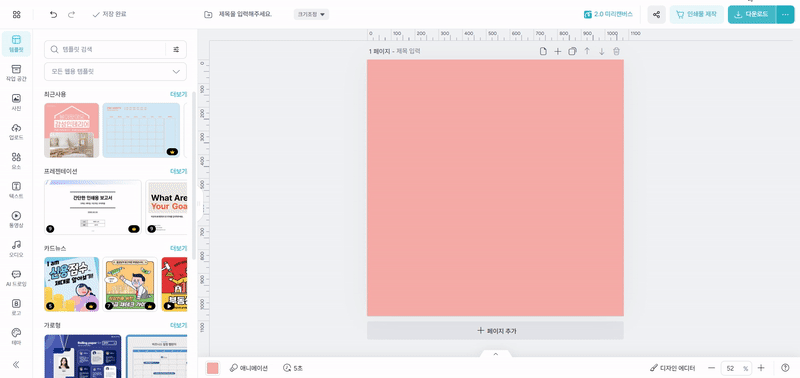Undo the last action
Image resolution: width=800 pixels, height=378 pixels.
coord(54,14)
